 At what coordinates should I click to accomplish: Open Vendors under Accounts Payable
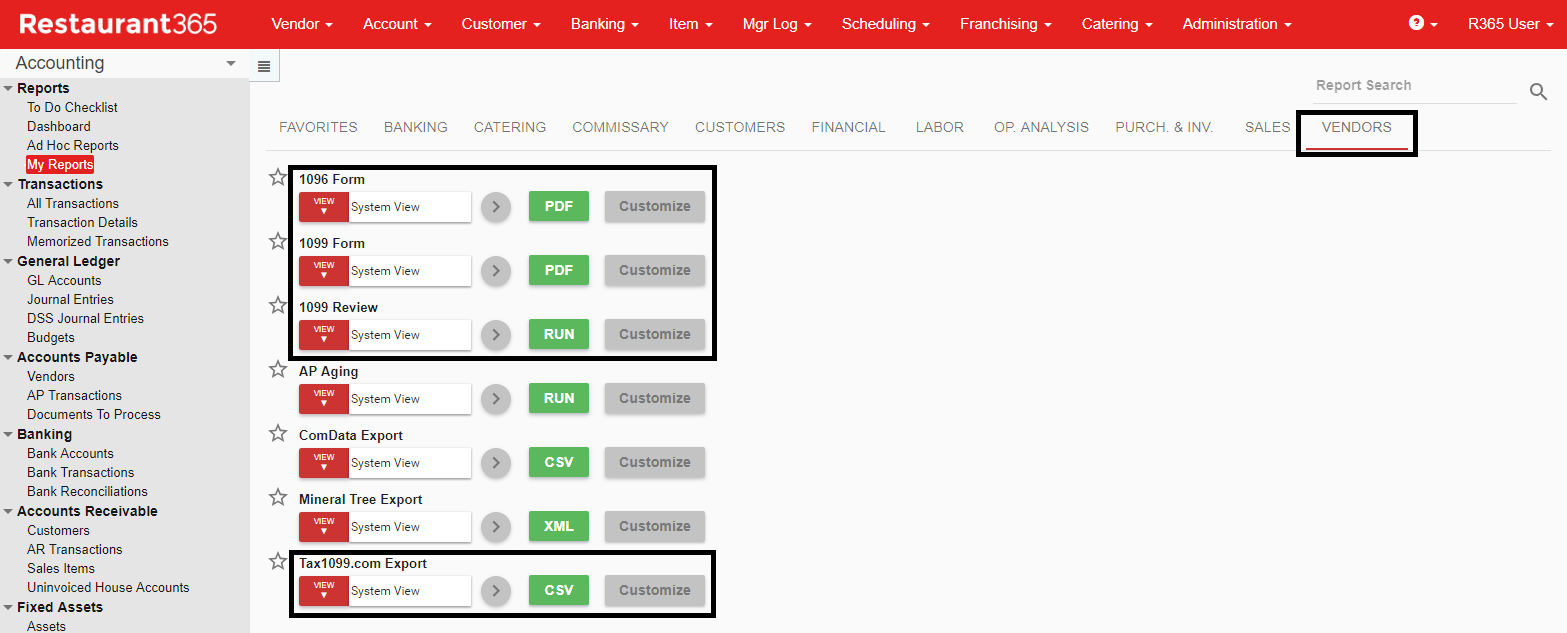coord(51,376)
